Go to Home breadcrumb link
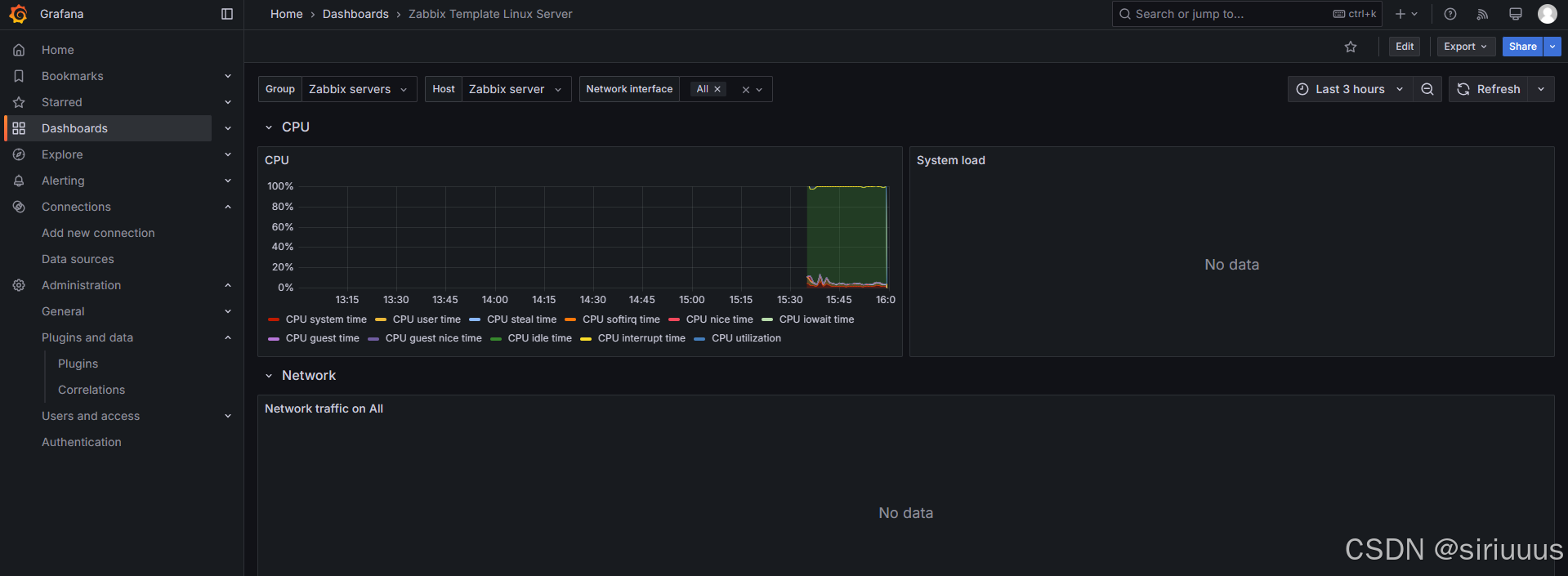Image resolution: width=1568 pixels, height=576 pixels. point(286,14)
